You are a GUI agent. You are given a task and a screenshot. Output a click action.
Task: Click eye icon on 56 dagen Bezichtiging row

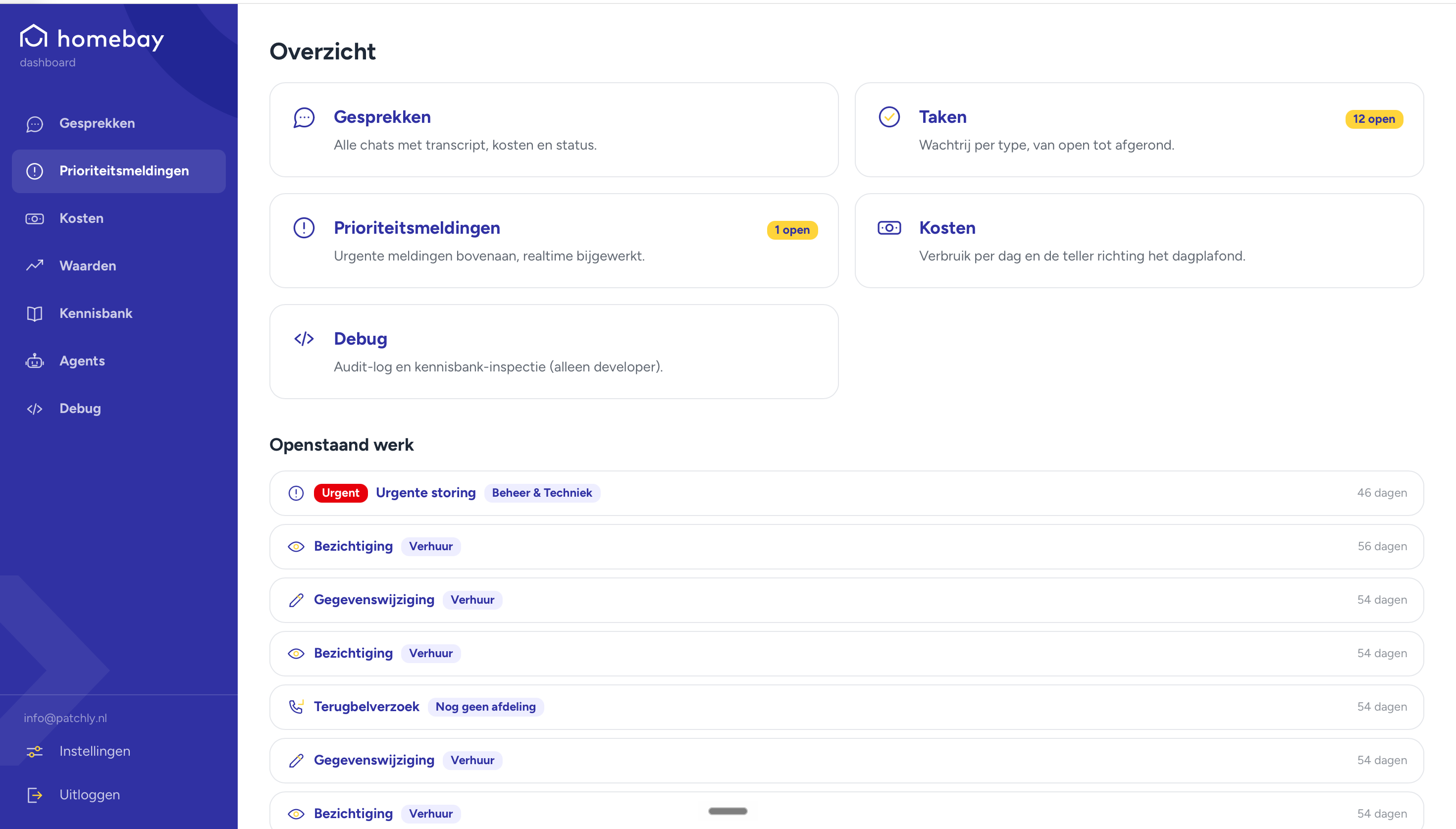click(x=296, y=547)
